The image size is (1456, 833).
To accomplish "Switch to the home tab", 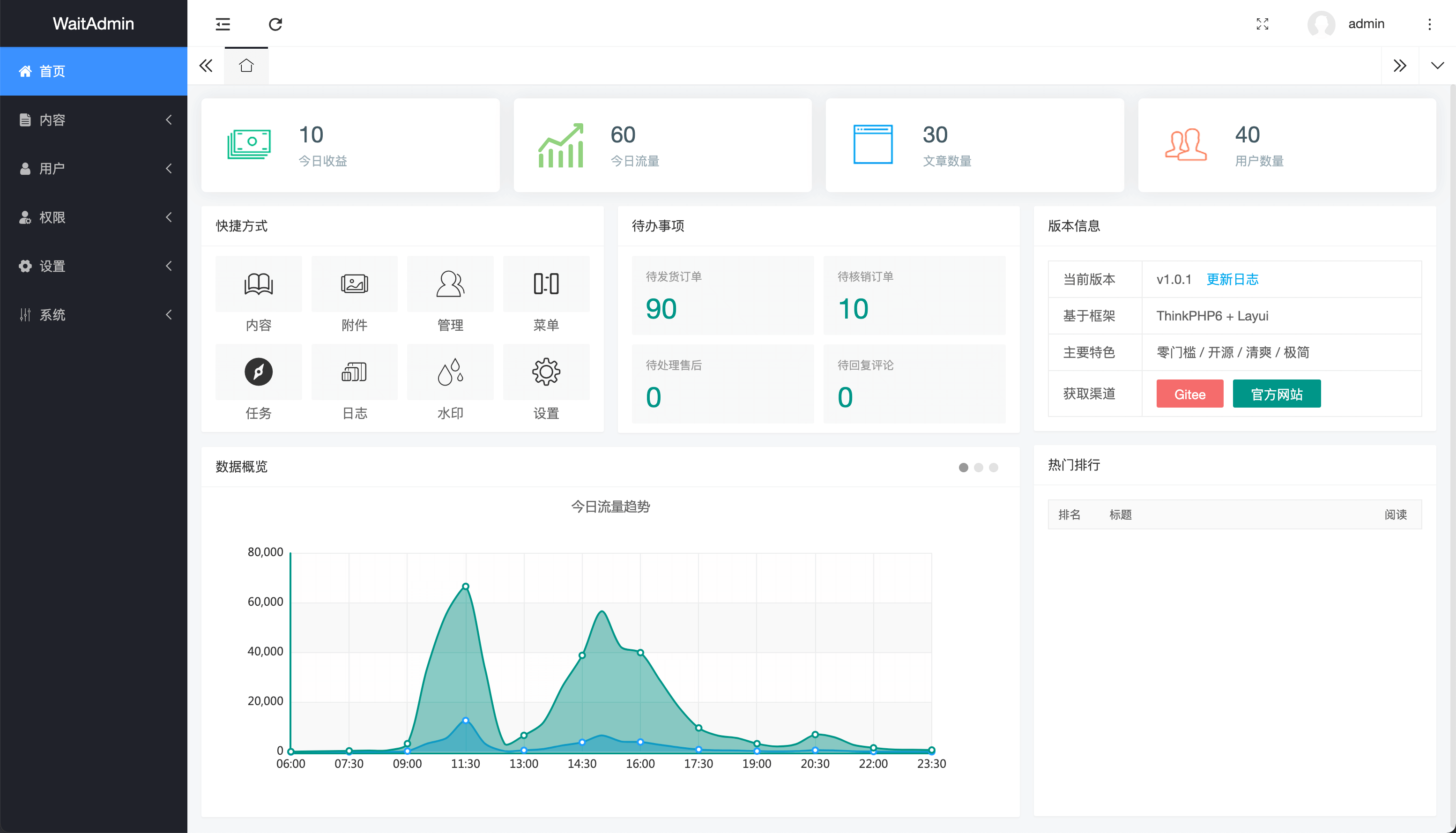I will [246, 65].
